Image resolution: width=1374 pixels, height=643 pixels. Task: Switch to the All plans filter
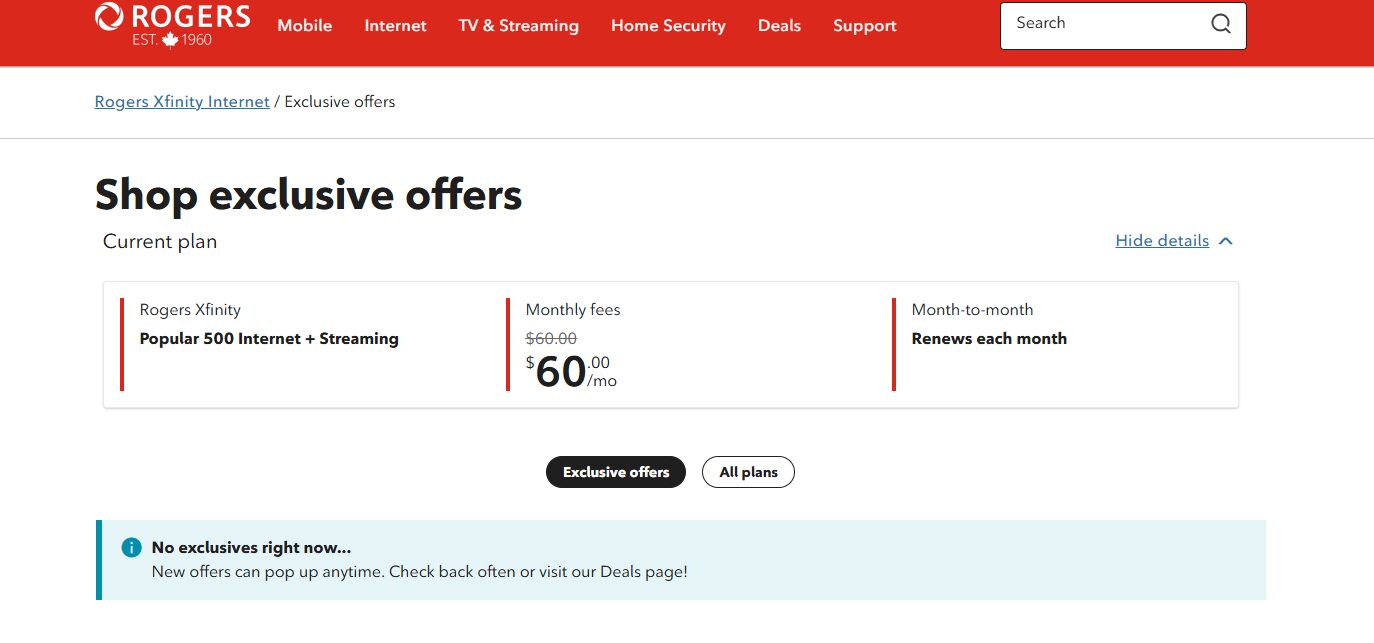[748, 472]
